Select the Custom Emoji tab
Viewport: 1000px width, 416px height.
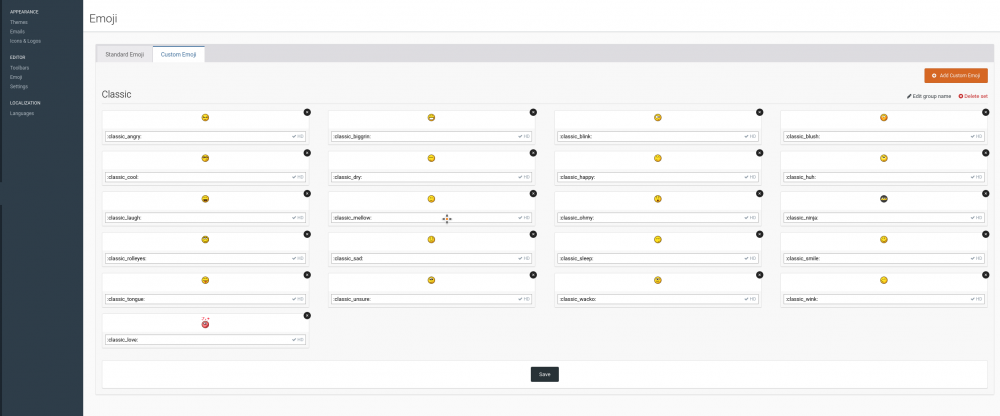[x=179, y=54]
